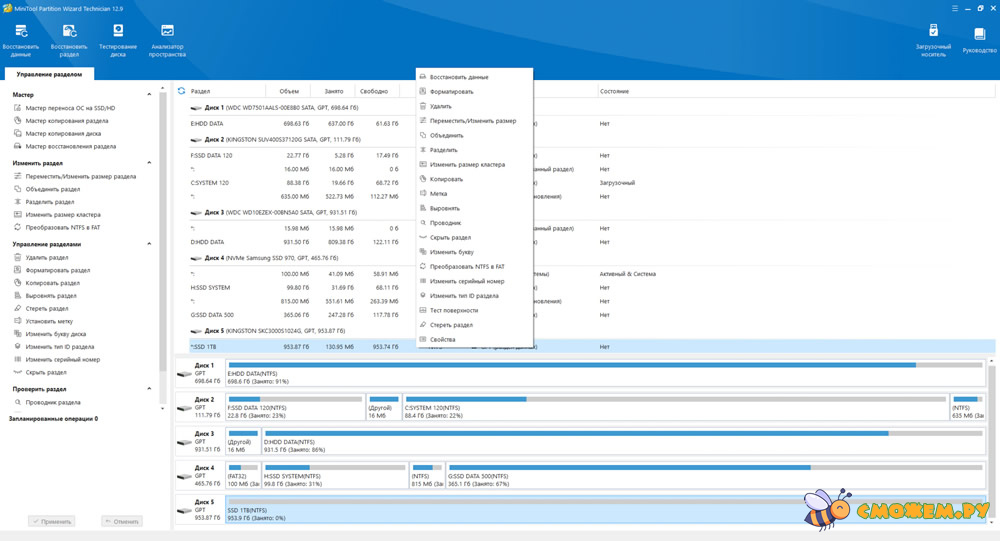Start Мастер переноса ОС на SSD/HD
This screenshot has width=1000, height=541.
tap(70, 108)
